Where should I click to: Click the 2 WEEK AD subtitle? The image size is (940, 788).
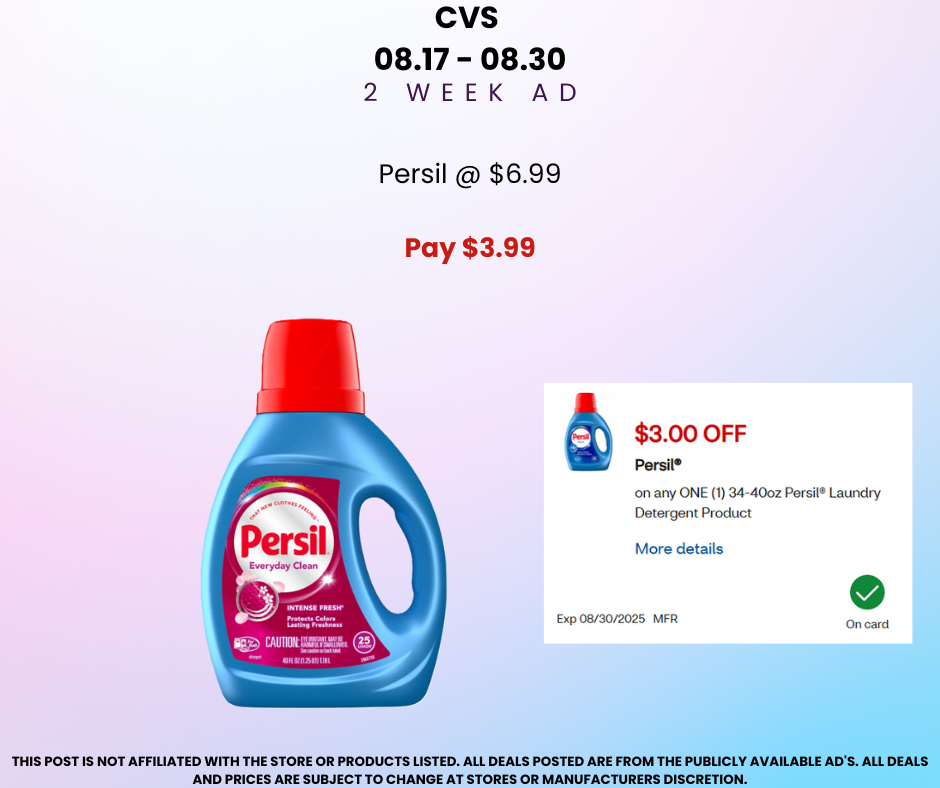(x=471, y=93)
